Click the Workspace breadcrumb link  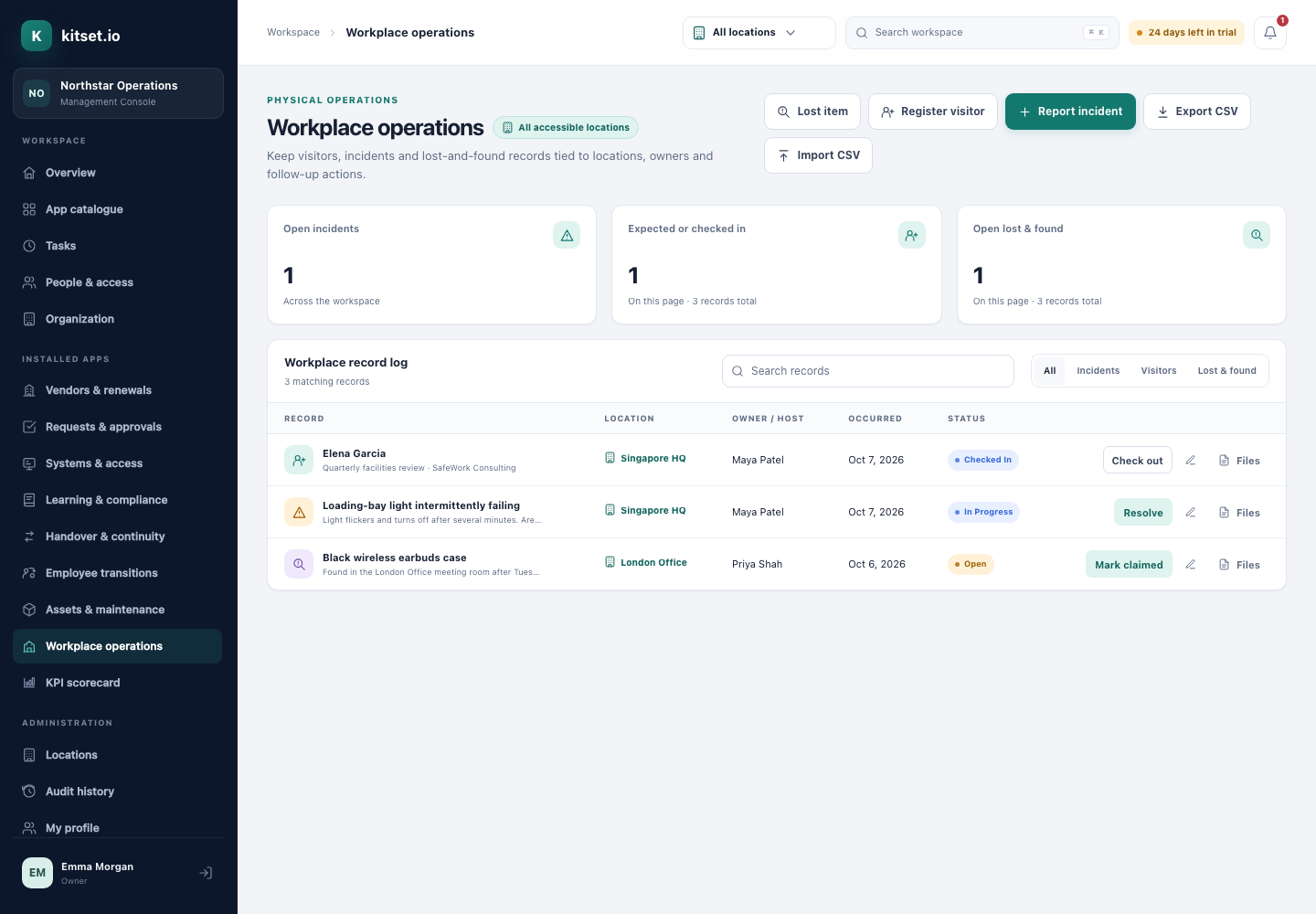click(293, 33)
